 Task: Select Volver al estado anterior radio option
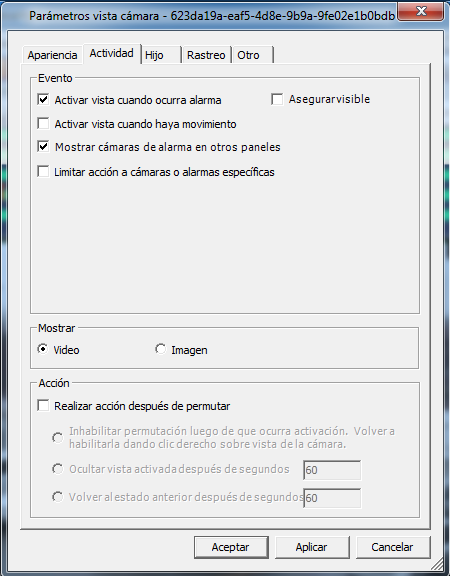tap(57, 497)
